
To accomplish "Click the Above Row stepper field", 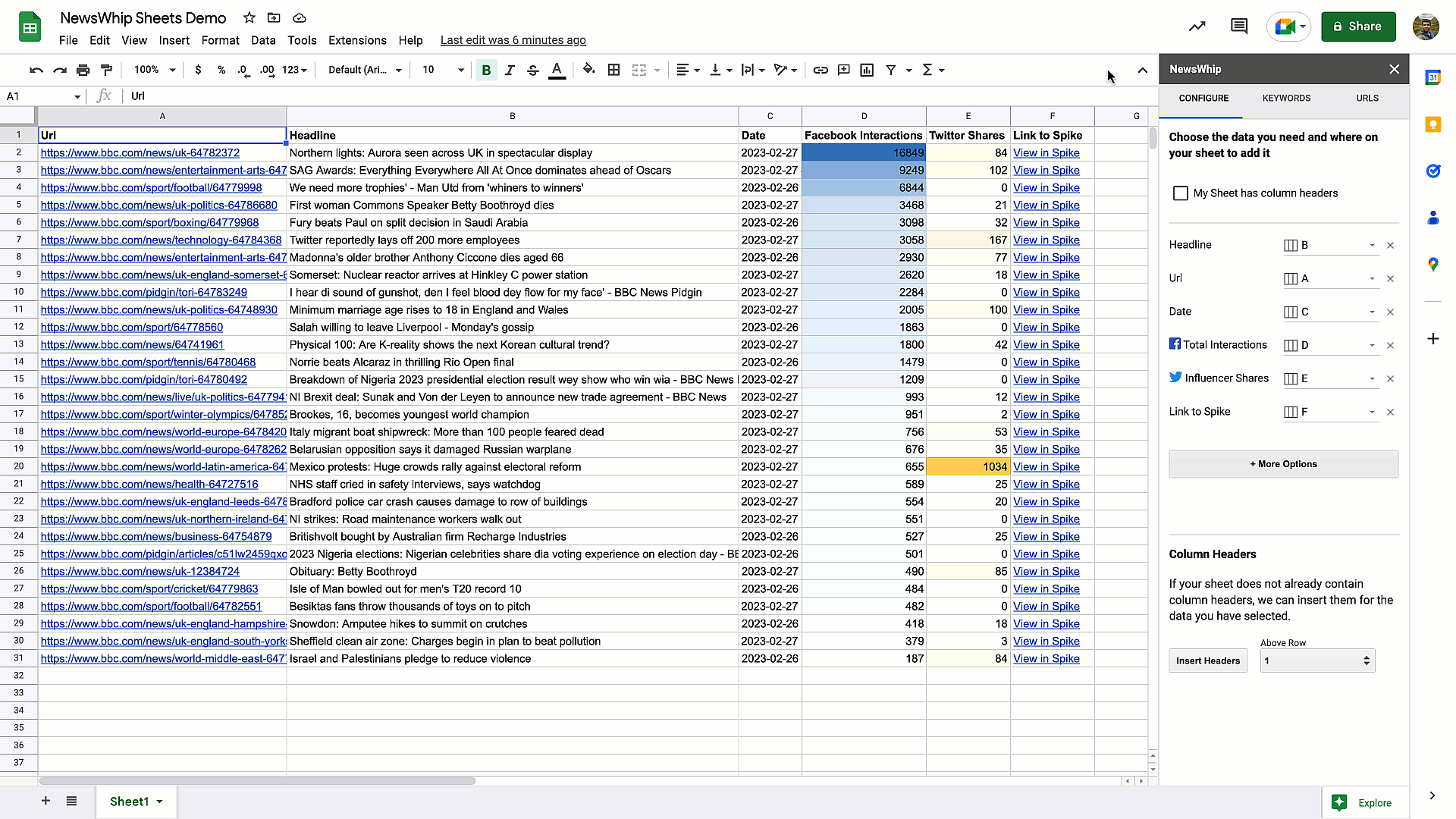I will [x=1317, y=661].
